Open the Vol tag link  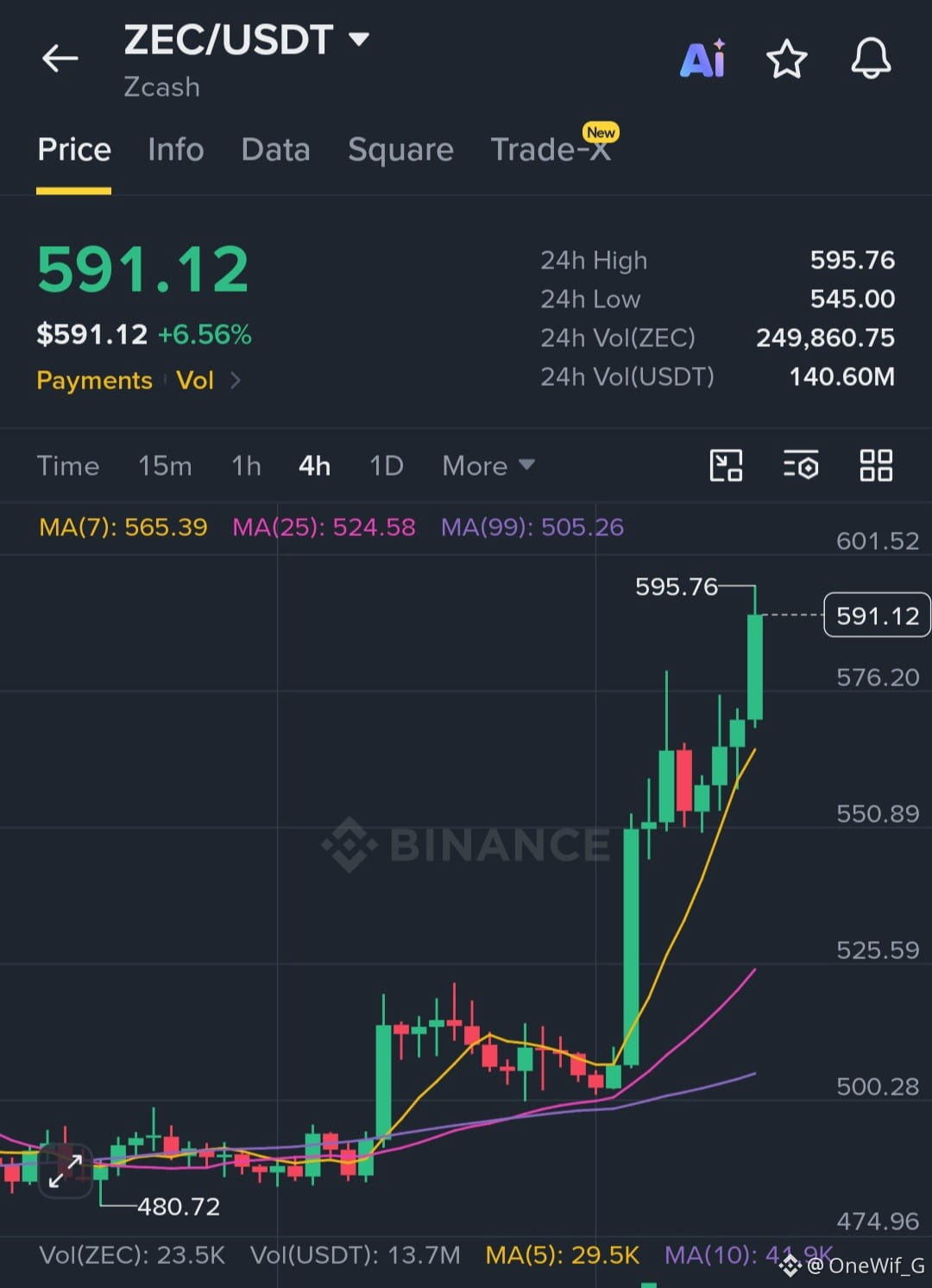point(195,380)
